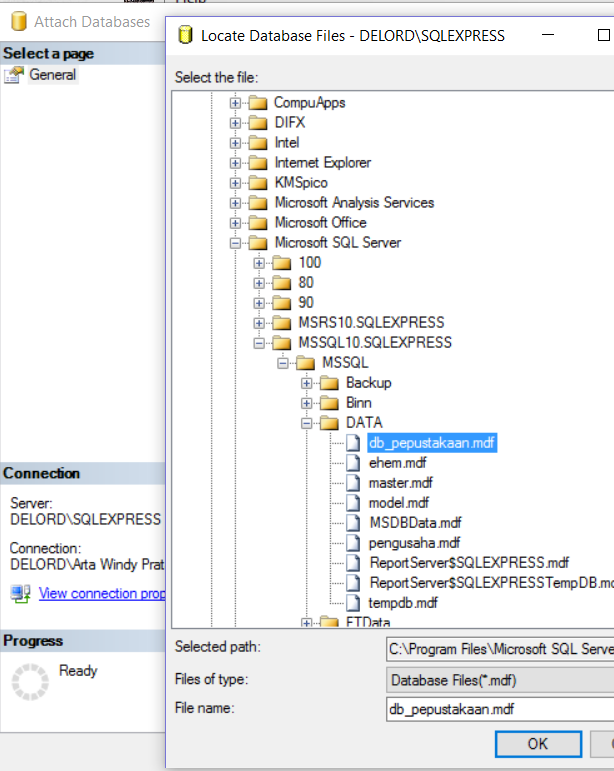This screenshot has width=614, height=771.
Task: Select the ReportServer$SQLEXPRESS.mdf file
Action: (x=469, y=563)
